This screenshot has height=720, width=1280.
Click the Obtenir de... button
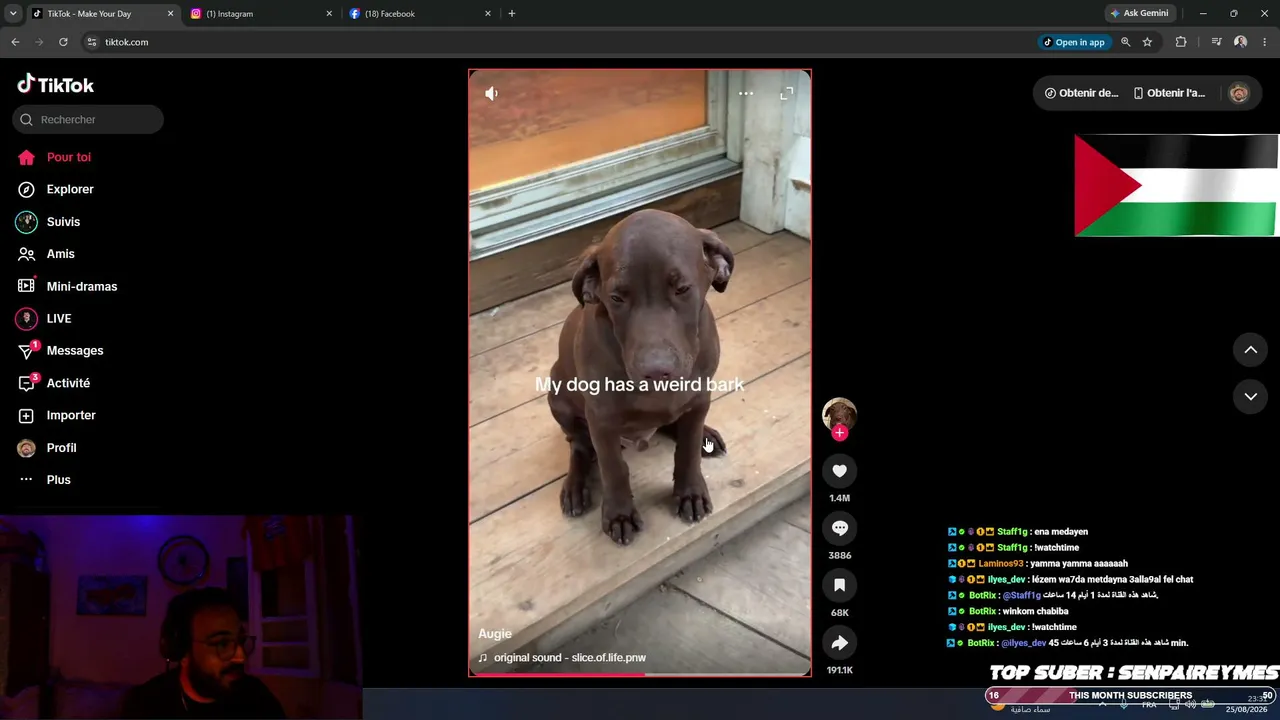1082,93
